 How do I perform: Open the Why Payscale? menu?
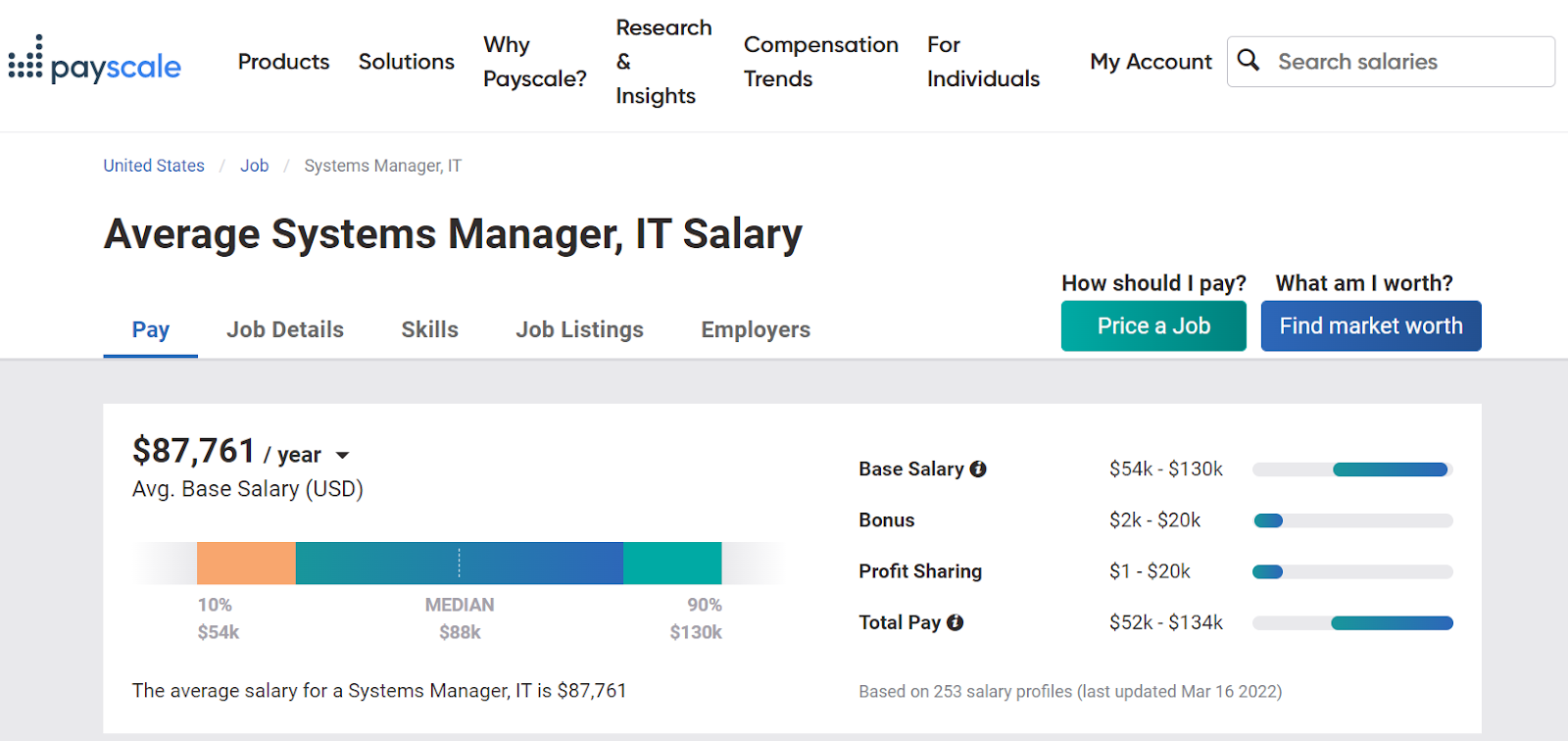point(534,62)
